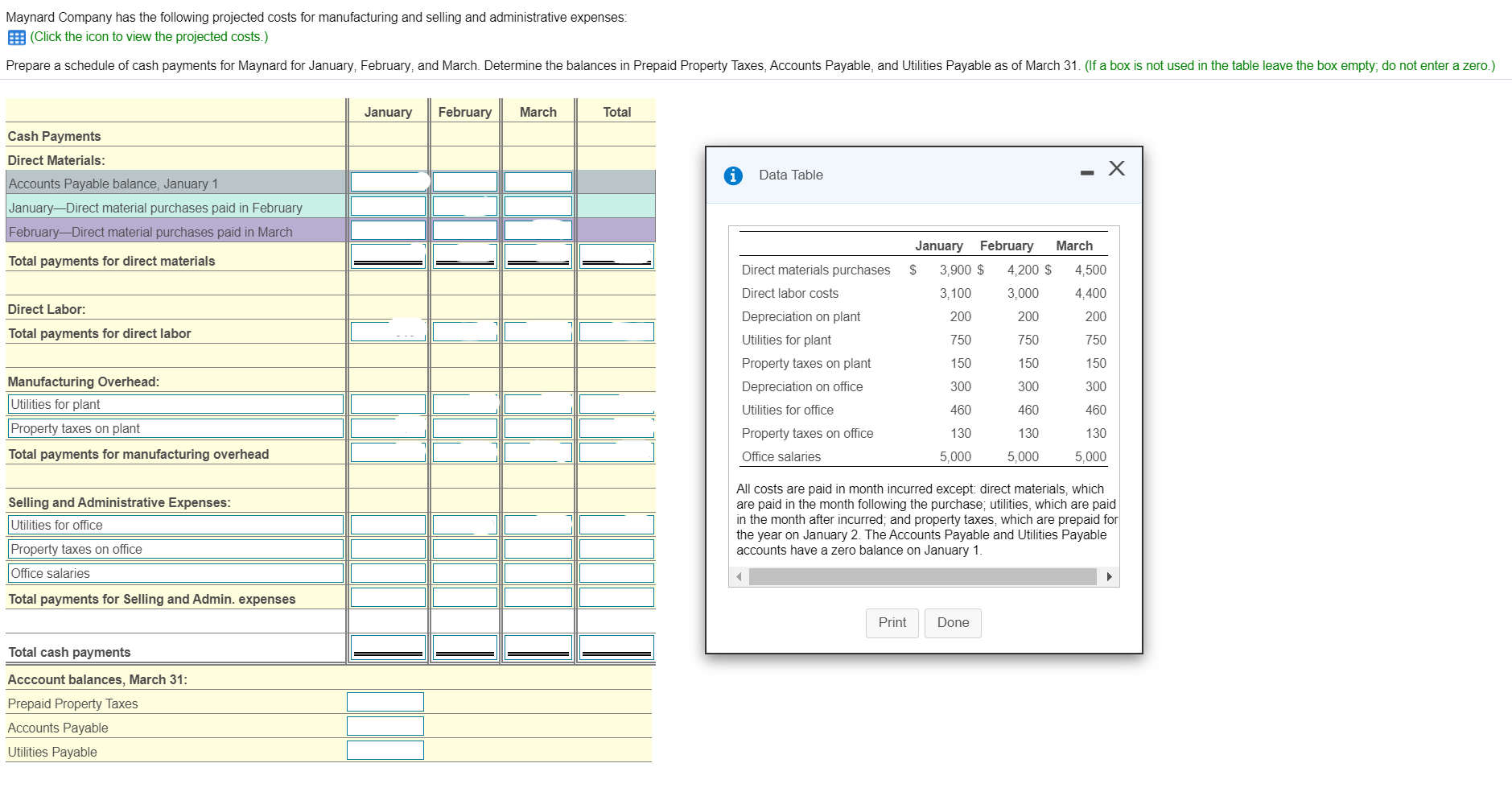Minimize the Data Table dialog
Screen dimensions: 1512x788
click(1087, 172)
